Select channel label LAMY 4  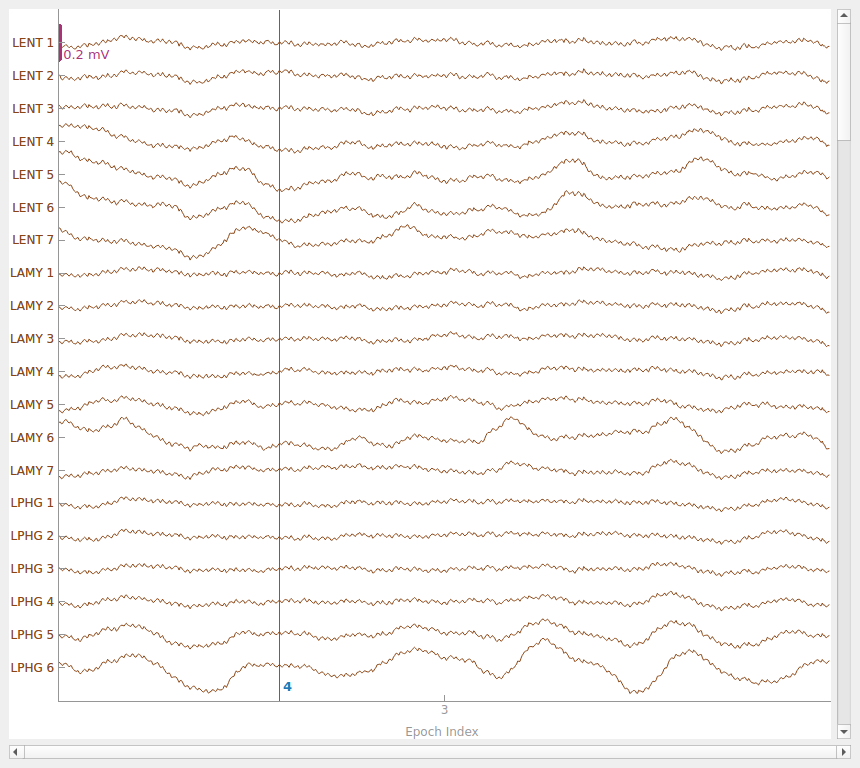coord(32,371)
